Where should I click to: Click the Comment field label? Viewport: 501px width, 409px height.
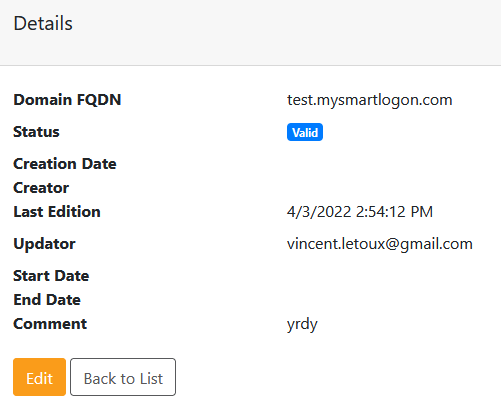pyautogui.click(x=50, y=324)
